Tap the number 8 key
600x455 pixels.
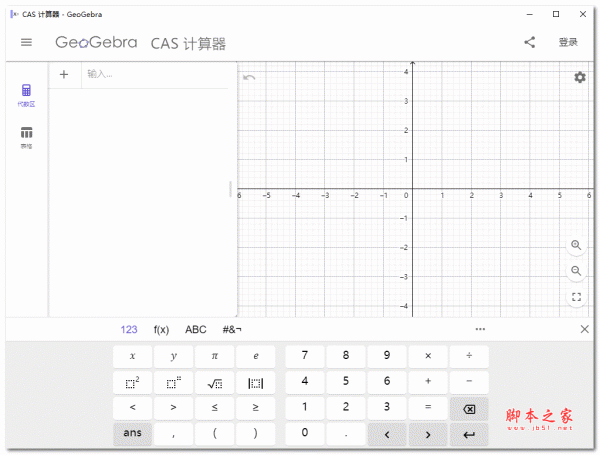[x=346, y=356]
